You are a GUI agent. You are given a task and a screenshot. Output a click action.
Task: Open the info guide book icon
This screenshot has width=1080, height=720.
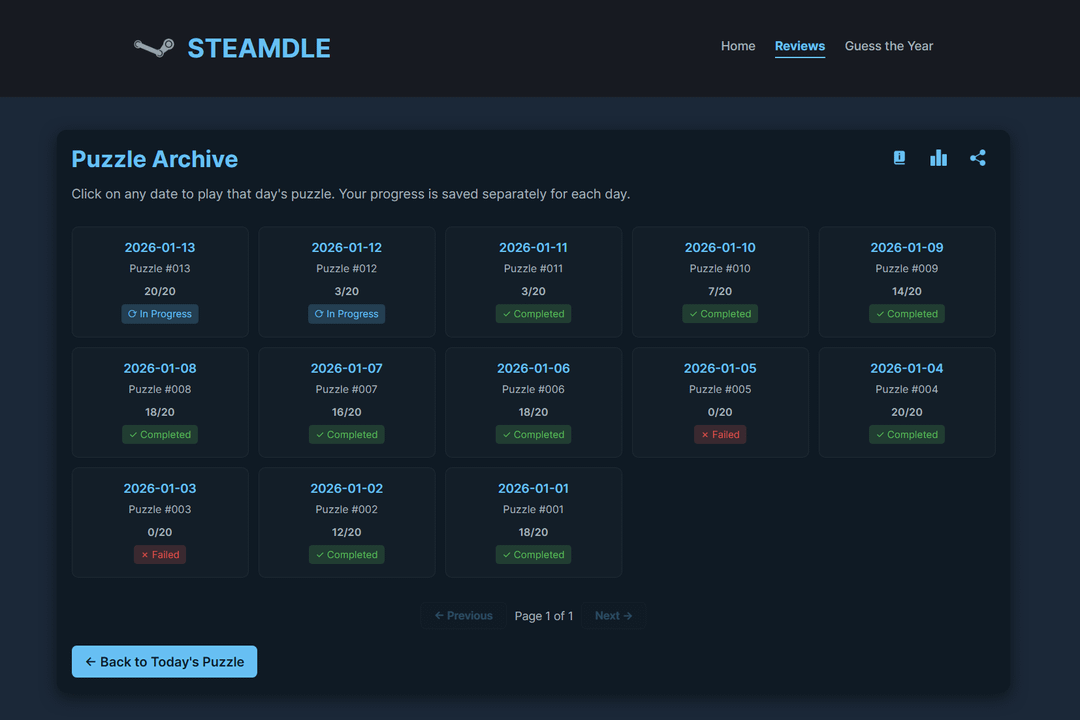899,158
